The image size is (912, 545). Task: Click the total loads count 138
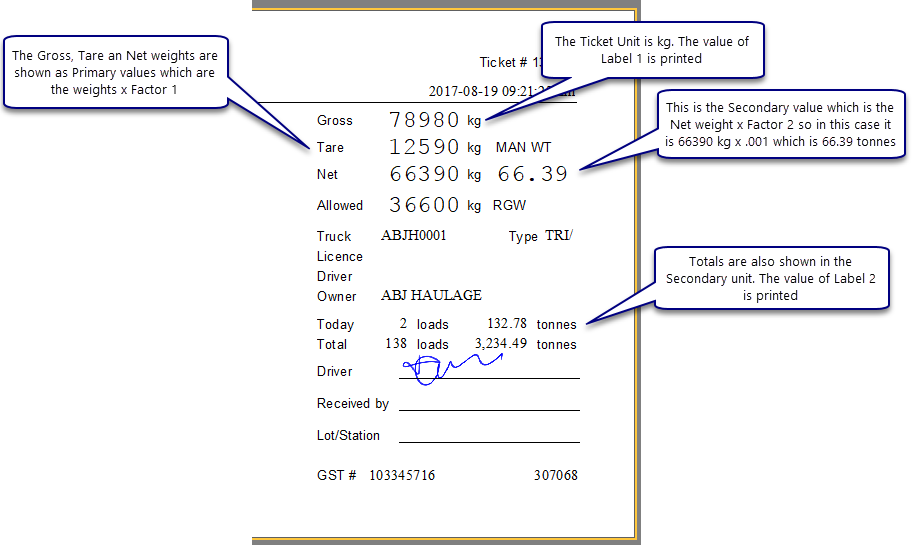(x=395, y=344)
